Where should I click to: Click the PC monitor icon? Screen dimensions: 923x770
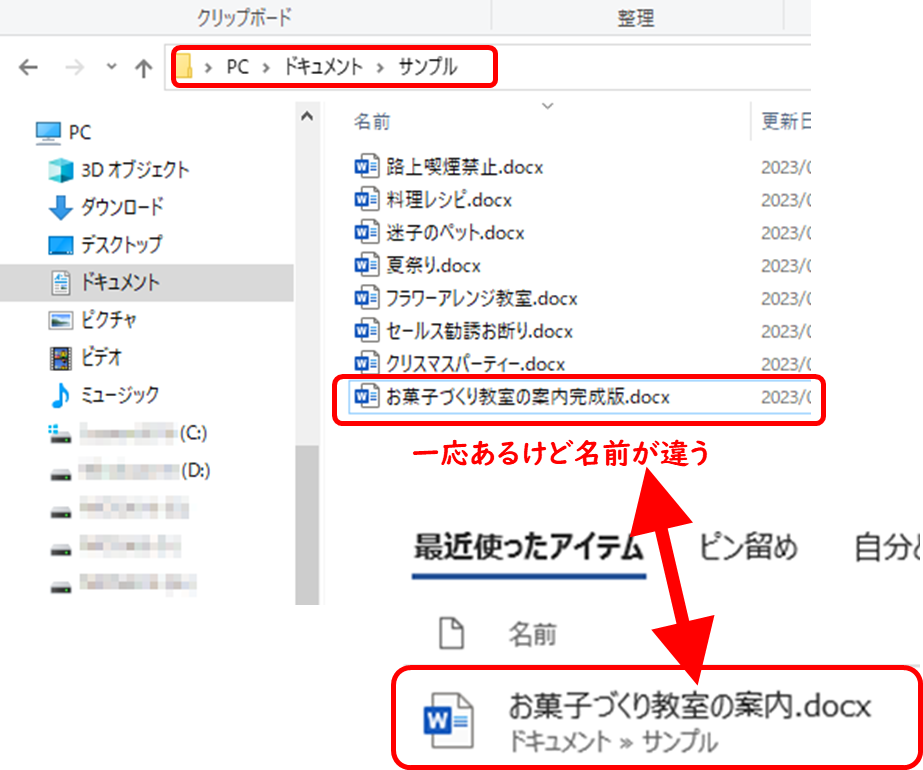click(x=48, y=133)
